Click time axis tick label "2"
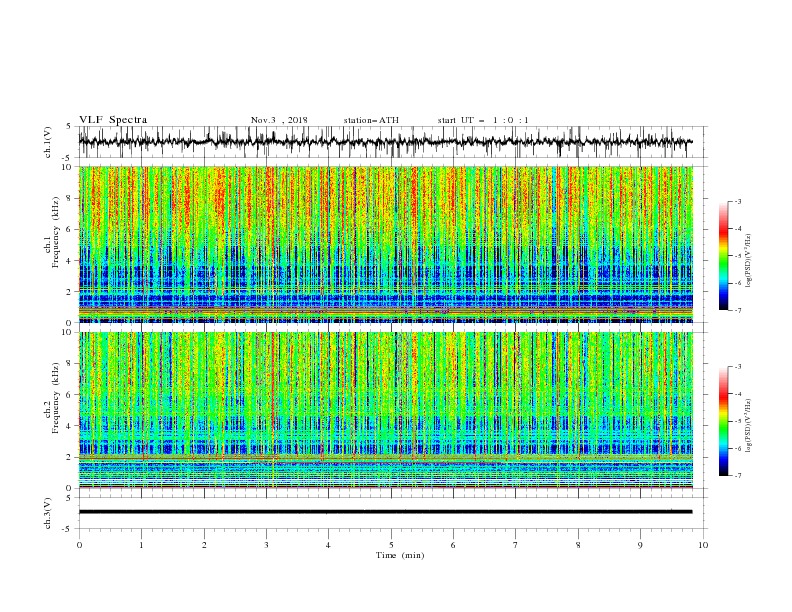This screenshot has width=792, height=612. coord(204,545)
